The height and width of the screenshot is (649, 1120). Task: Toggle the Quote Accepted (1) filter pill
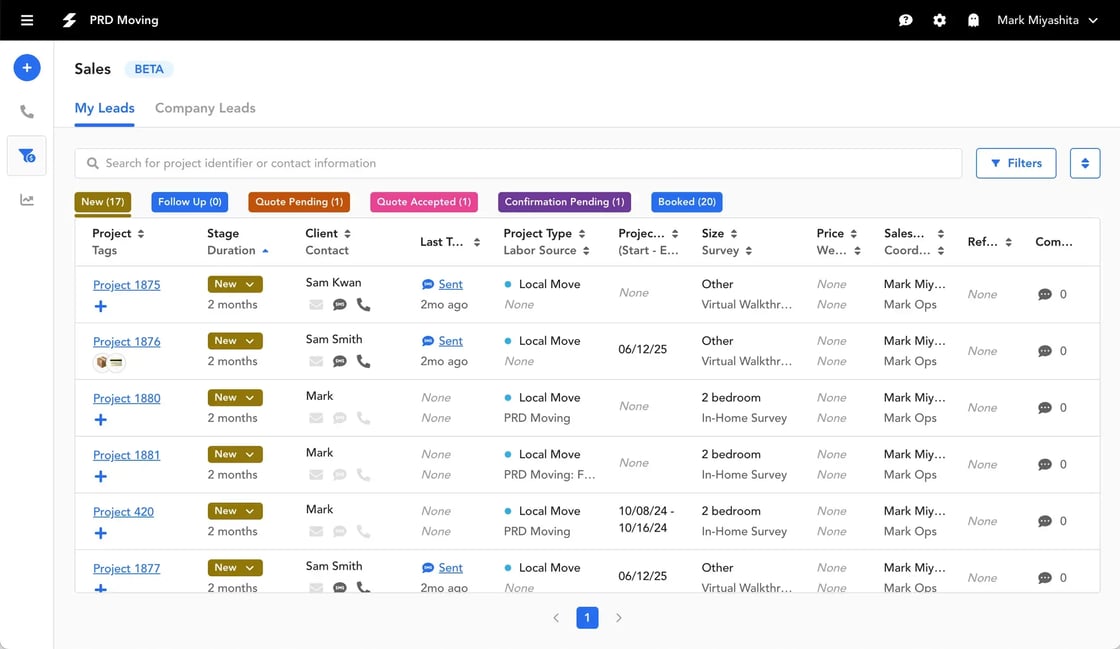[x=423, y=201]
